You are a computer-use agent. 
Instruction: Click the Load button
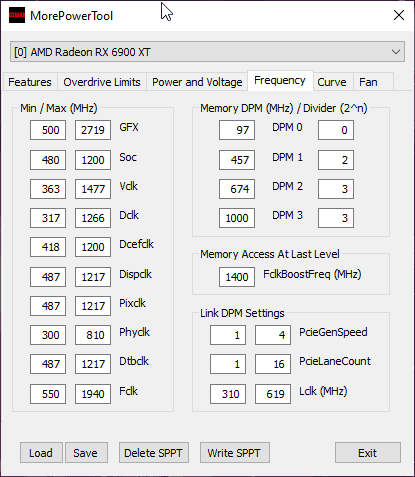point(41,453)
